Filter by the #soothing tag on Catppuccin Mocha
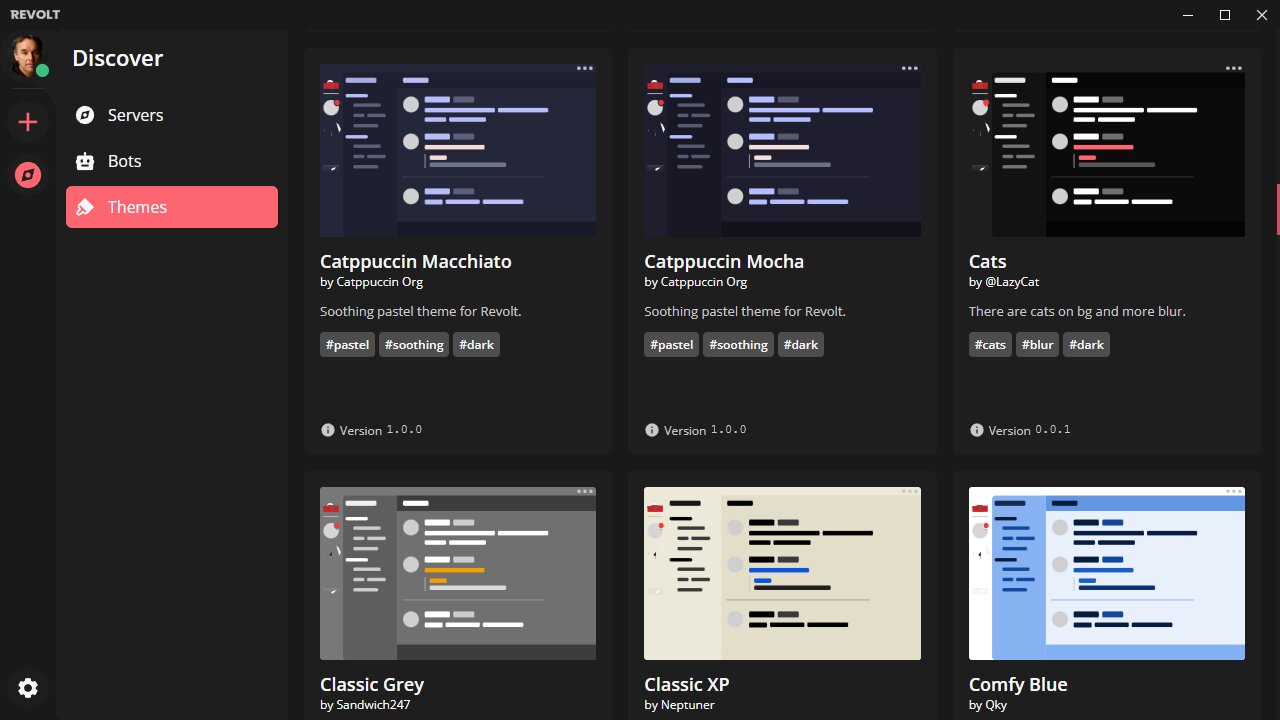The height and width of the screenshot is (720, 1280). 738,345
